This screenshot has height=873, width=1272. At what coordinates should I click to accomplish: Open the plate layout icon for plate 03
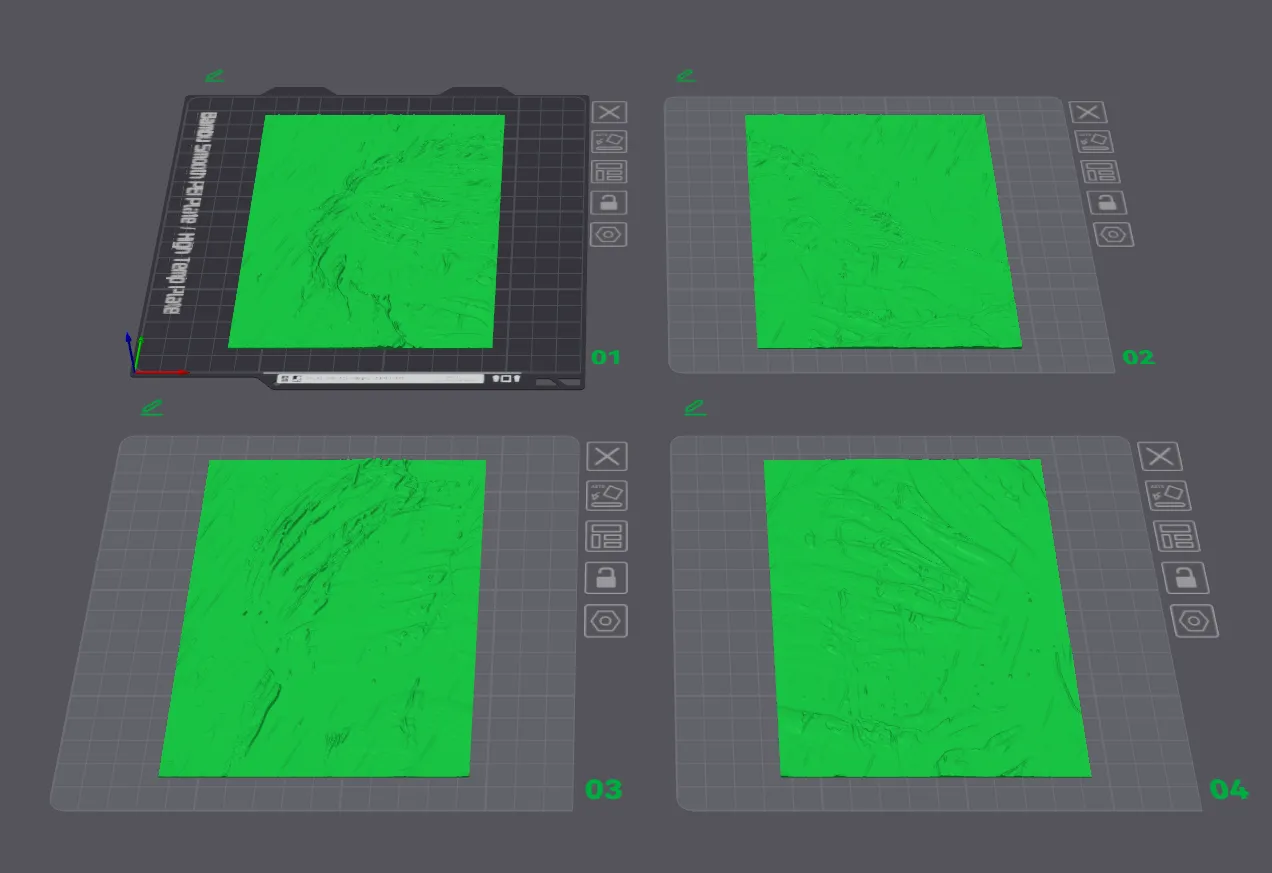coord(607,536)
